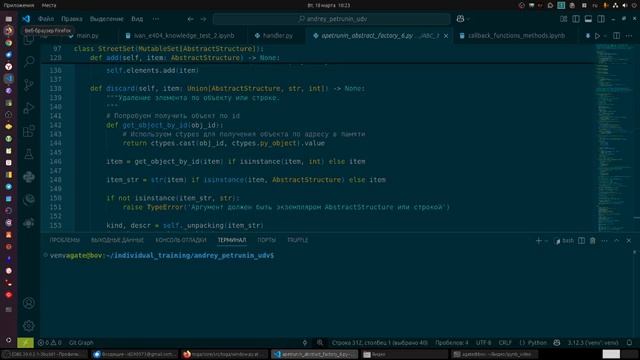Open the Accounts menu in activity bar
The image size is (640, 360).
[29, 303]
